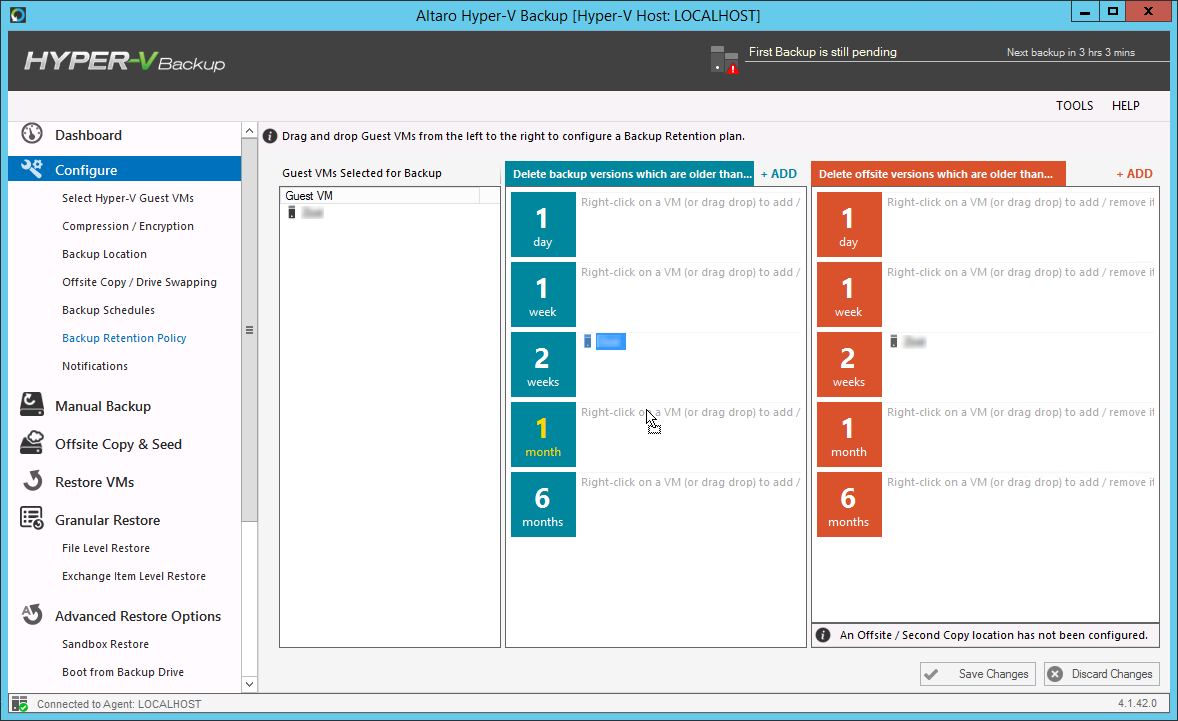Screen dimensions: 1178x721
Task: Select blue 1 month retention tile
Action: click(543, 434)
